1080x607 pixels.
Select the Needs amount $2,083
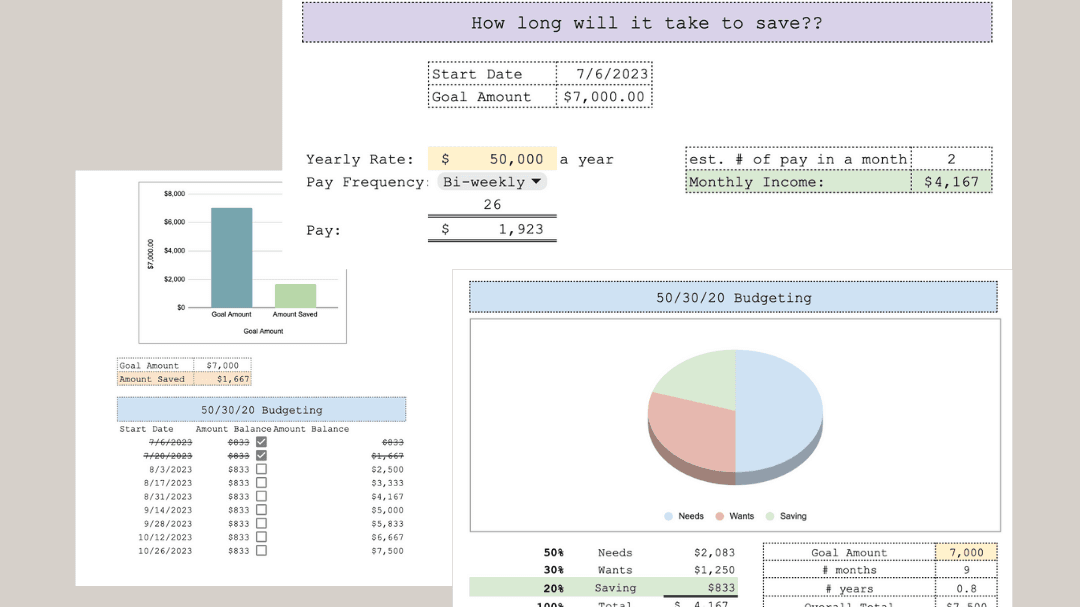(714, 553)
